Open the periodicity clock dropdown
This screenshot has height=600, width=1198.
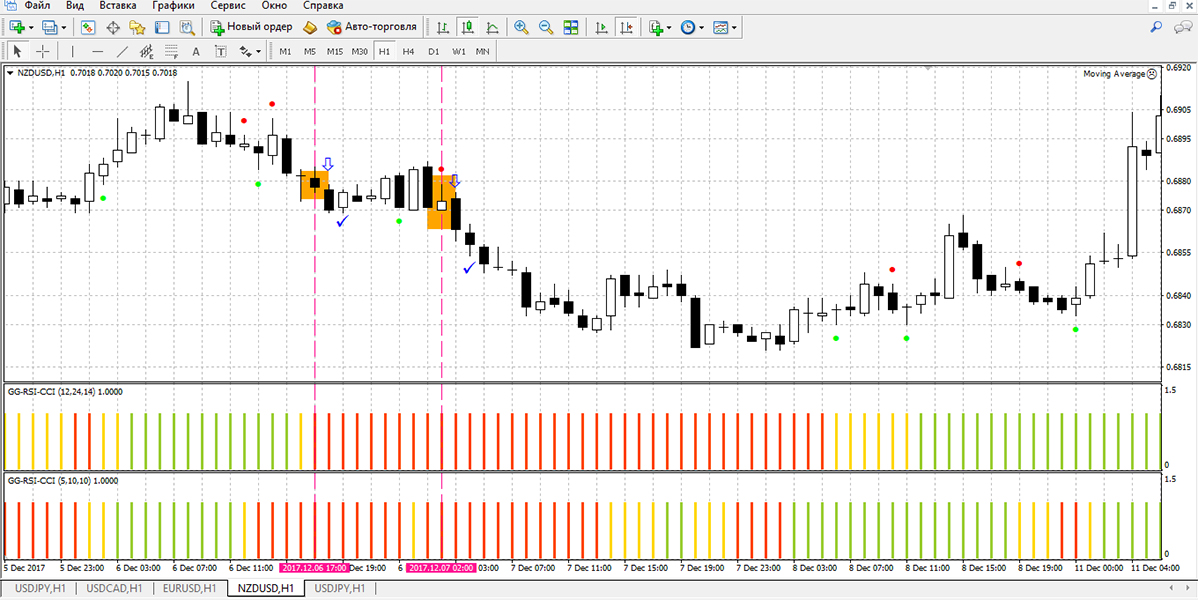click(701, 28)
